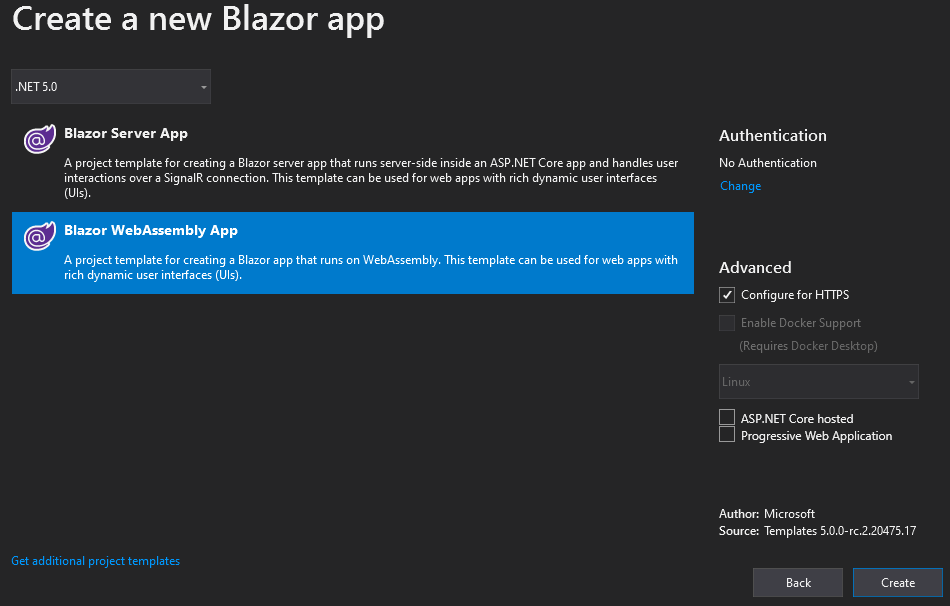
Task: Click the No Authentication status text
Action: point(768,163)
